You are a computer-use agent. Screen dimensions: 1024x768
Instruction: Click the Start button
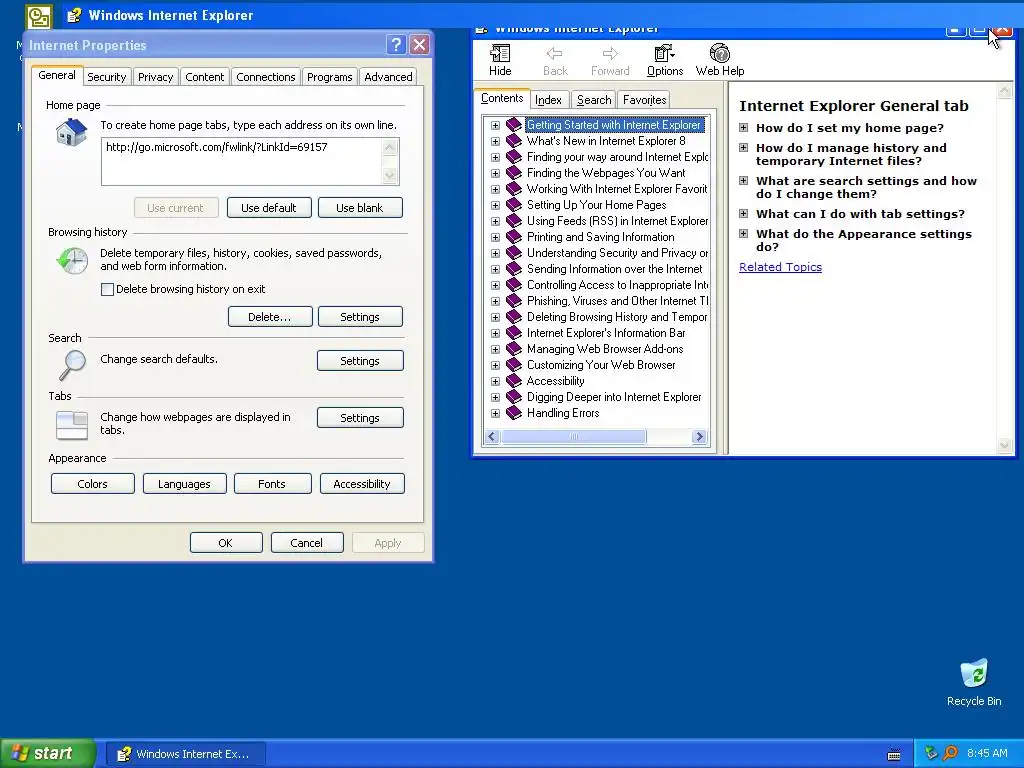[x=47, y=753]
